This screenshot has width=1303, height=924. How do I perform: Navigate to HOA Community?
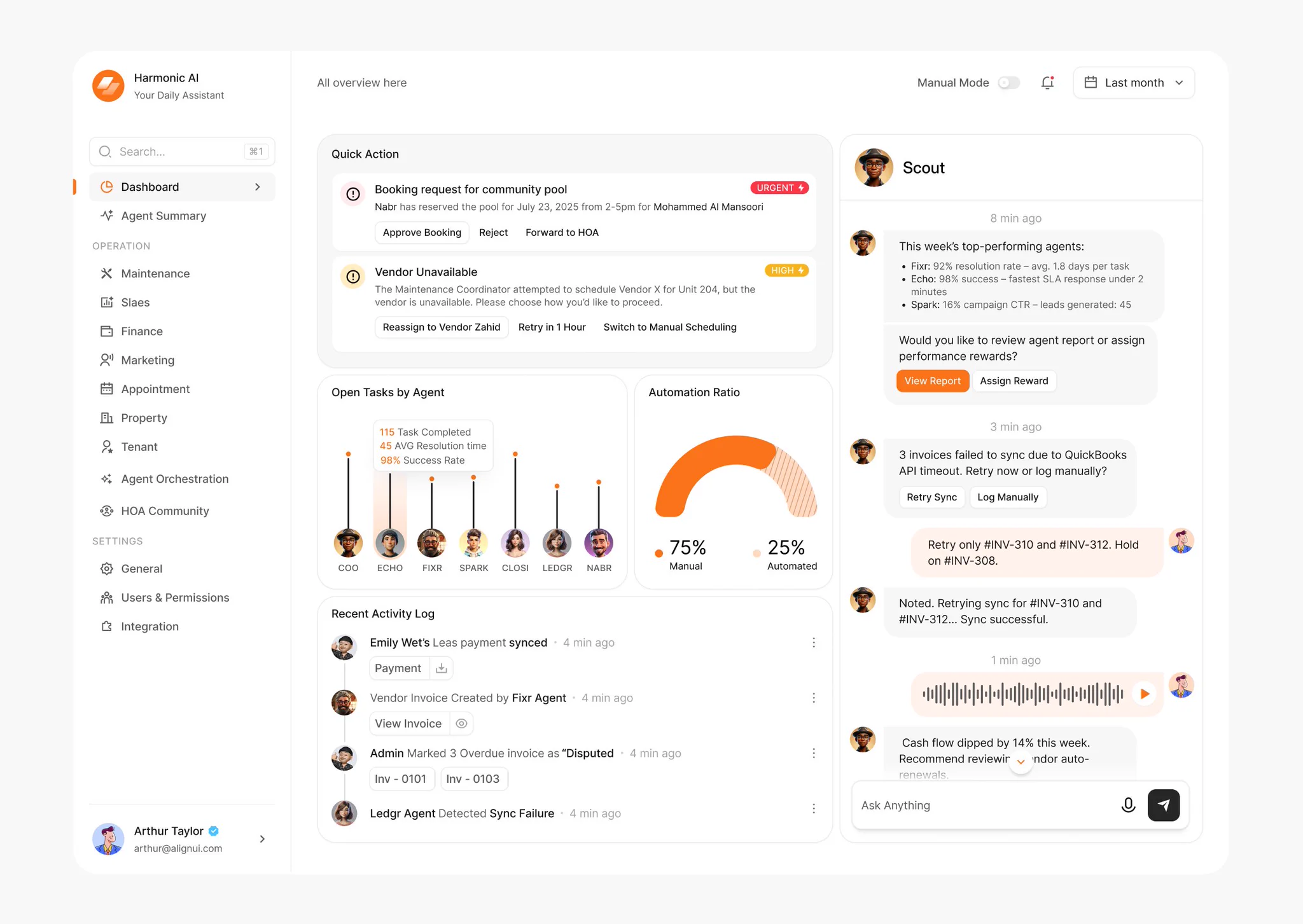coord(165,511)
